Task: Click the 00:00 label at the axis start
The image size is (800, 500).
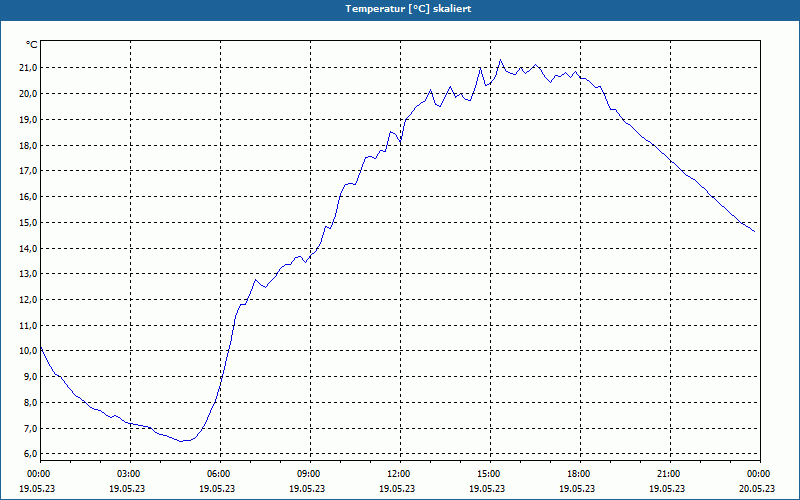Action: 40,474
